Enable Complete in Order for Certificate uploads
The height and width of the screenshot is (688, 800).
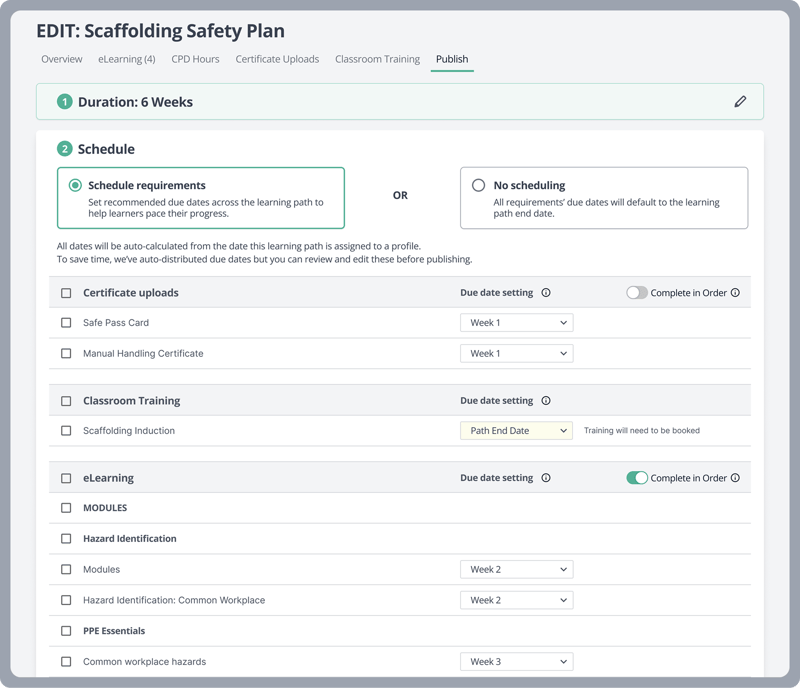pyautogui.click(x=637, y=293)
